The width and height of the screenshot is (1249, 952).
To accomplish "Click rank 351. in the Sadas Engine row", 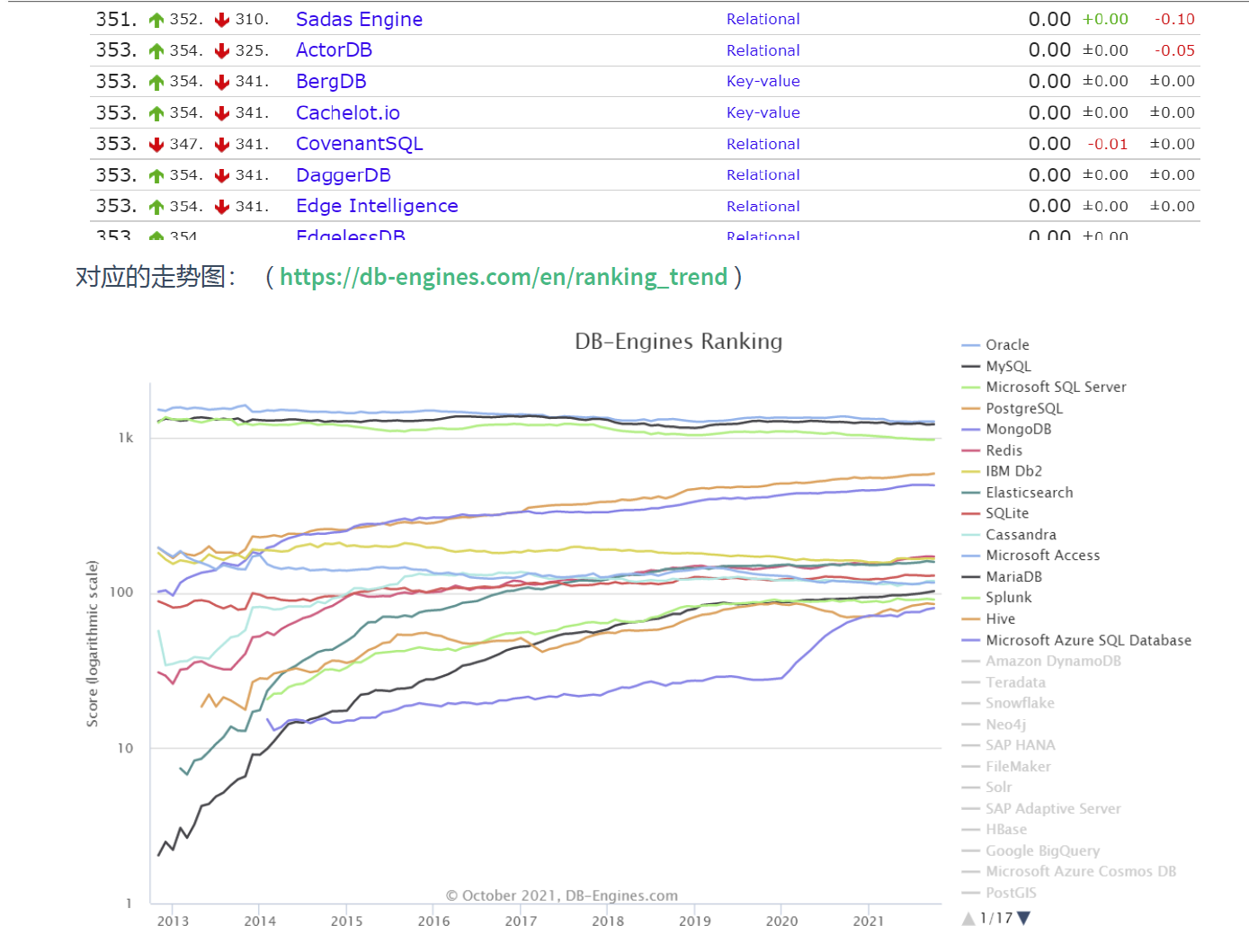I will click(x=116, y=19).
